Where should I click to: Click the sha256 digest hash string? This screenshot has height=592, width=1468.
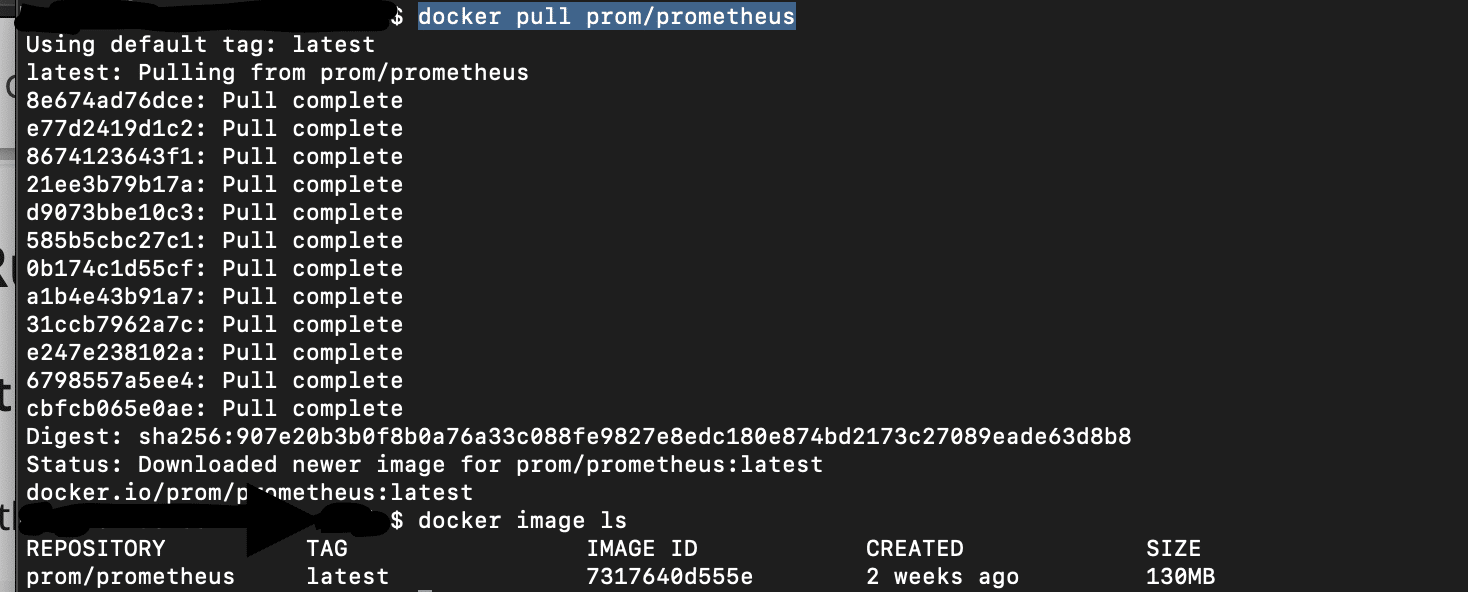635,437
